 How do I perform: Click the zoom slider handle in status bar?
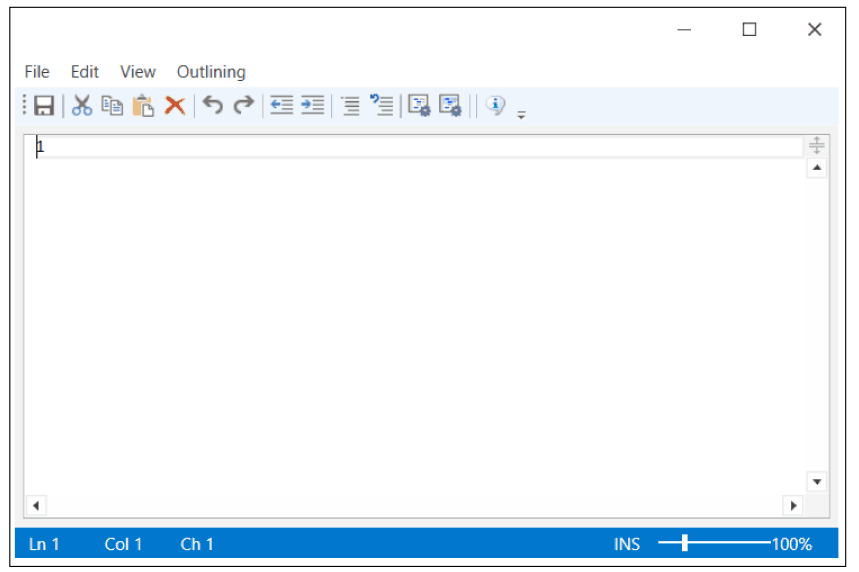tap(685, 543)
